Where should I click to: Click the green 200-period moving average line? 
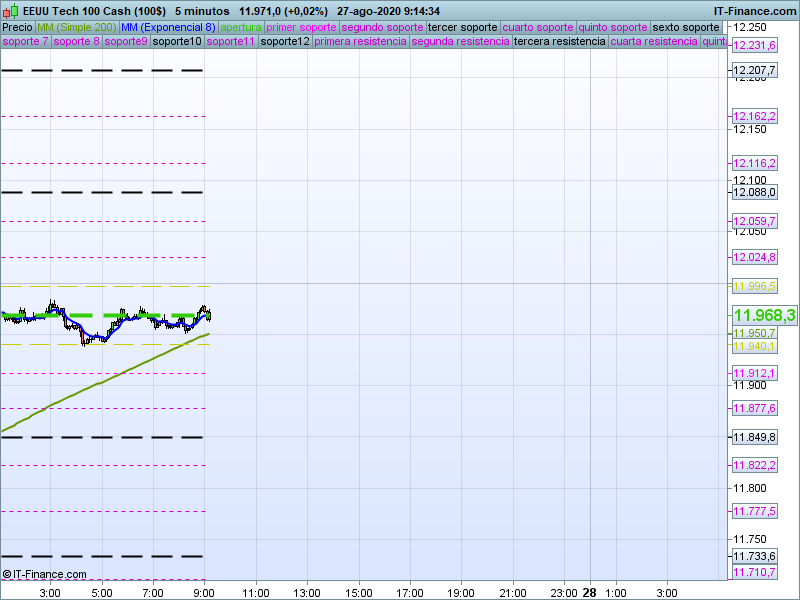point(100,383)
